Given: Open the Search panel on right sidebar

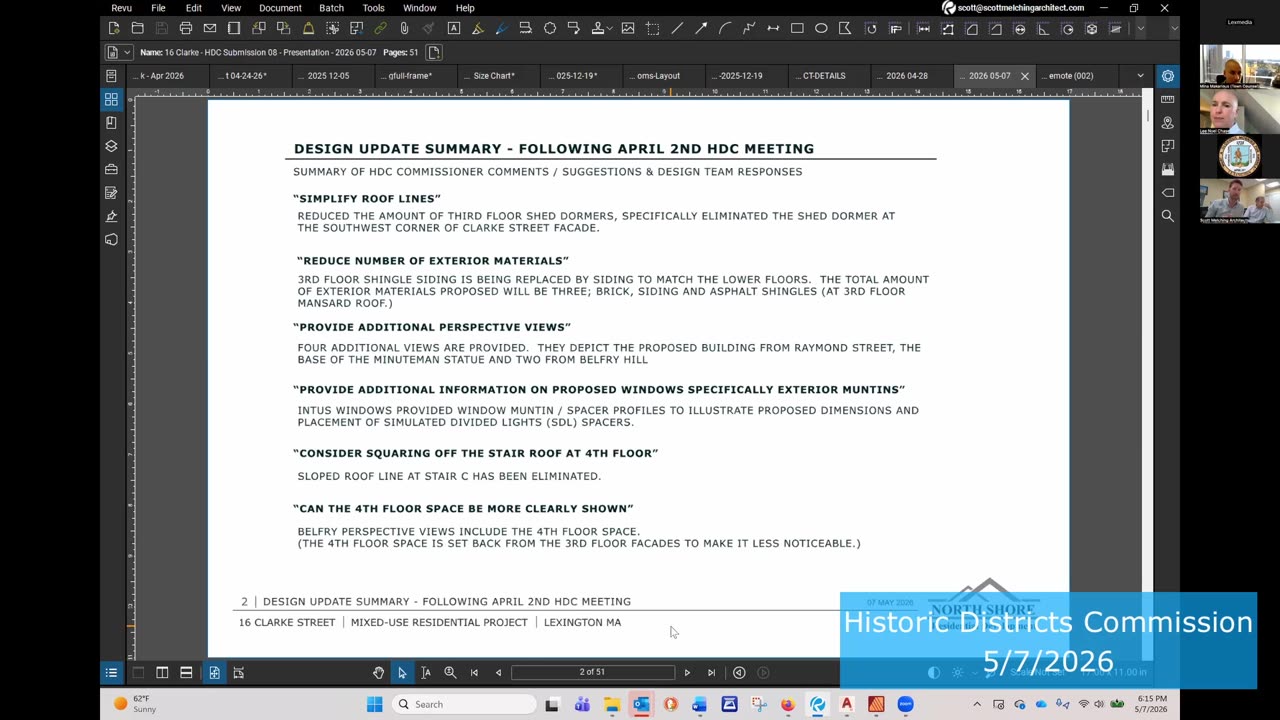Looking at the screenshot, I should (1167, 216).
